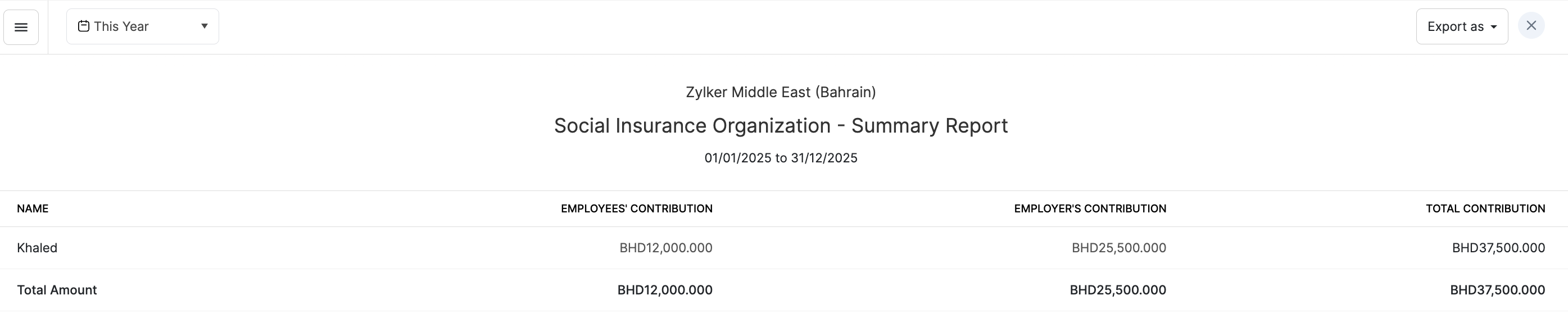1568x336 pixels.
Task: Close the report using the X icon
Action: tap(1531, 26)
